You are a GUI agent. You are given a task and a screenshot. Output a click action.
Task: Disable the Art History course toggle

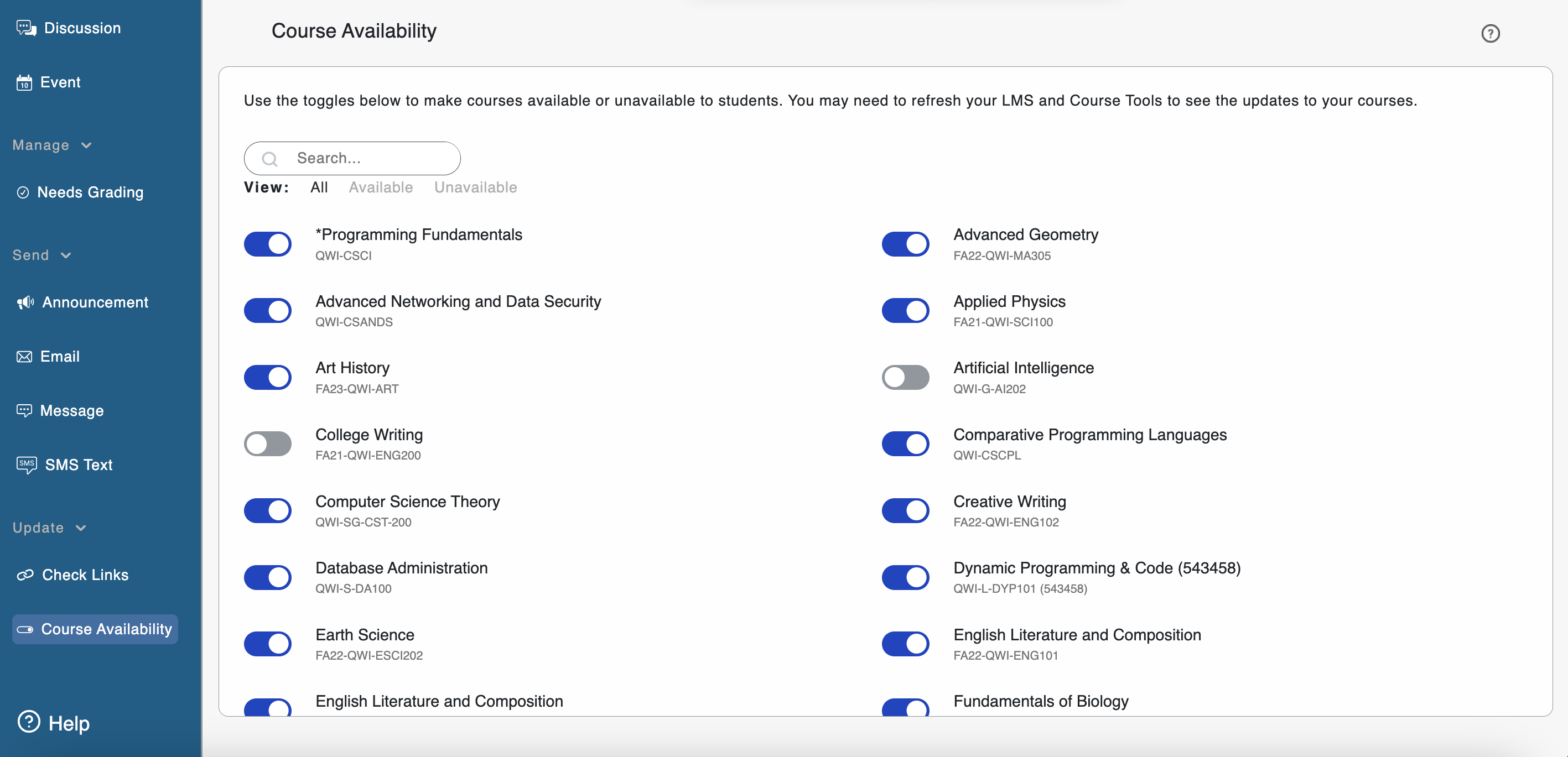click(x=268, y=377)
